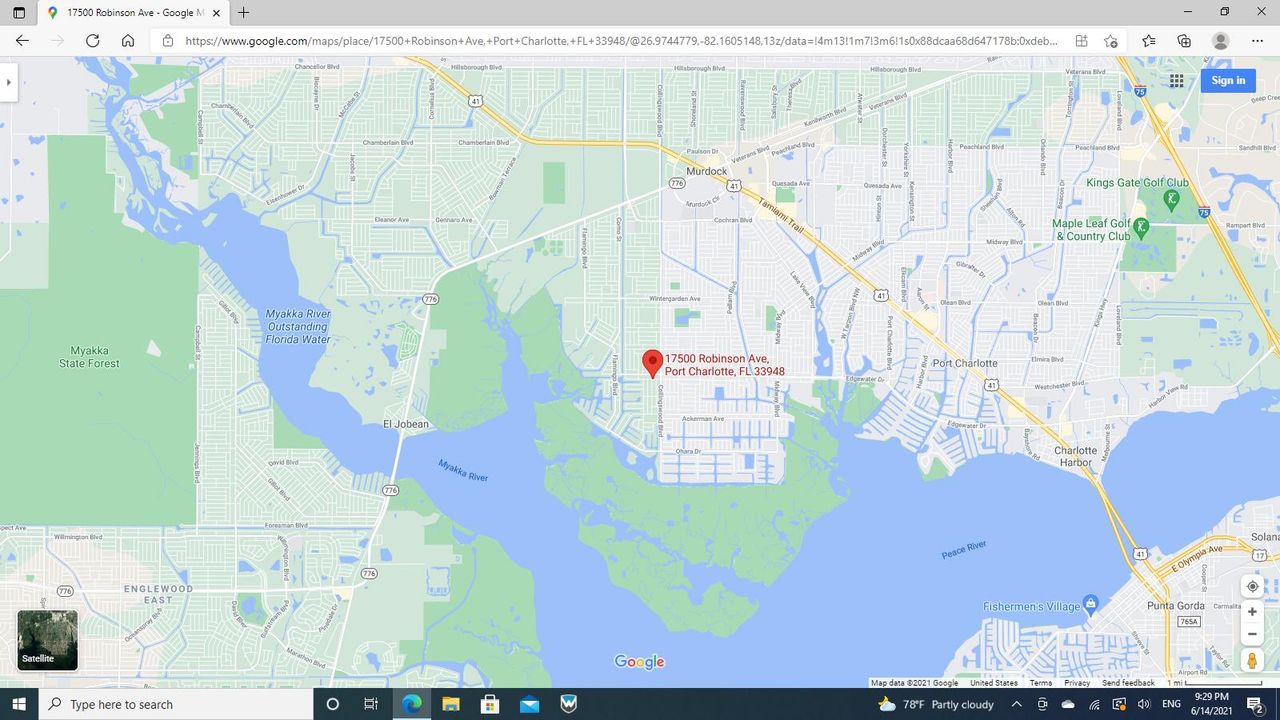View site information lock icon
Image resolution: width=1280 pixels, height=720 pixels.
pos(168,41)
